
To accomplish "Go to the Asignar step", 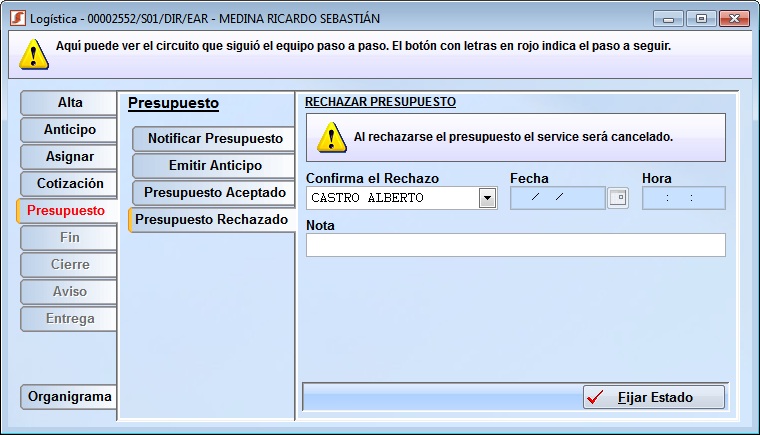I will click(69, 157).
